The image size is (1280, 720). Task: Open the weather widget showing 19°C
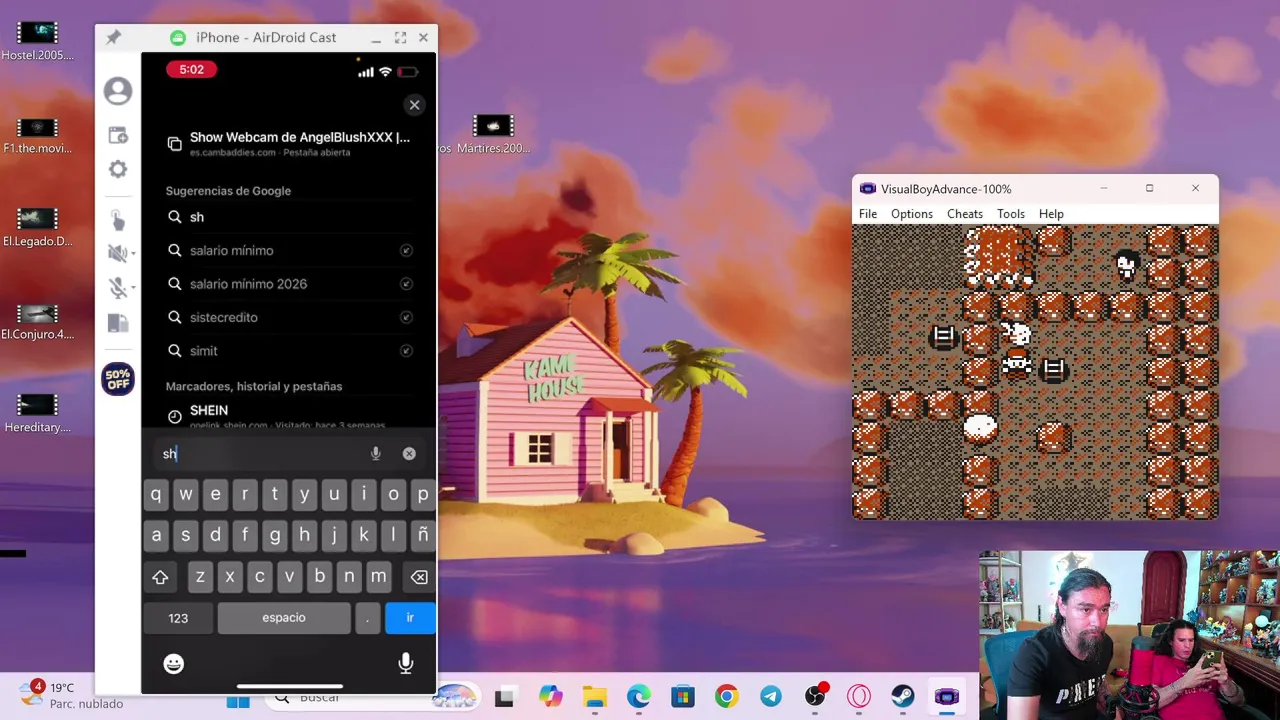click(70, 695)
